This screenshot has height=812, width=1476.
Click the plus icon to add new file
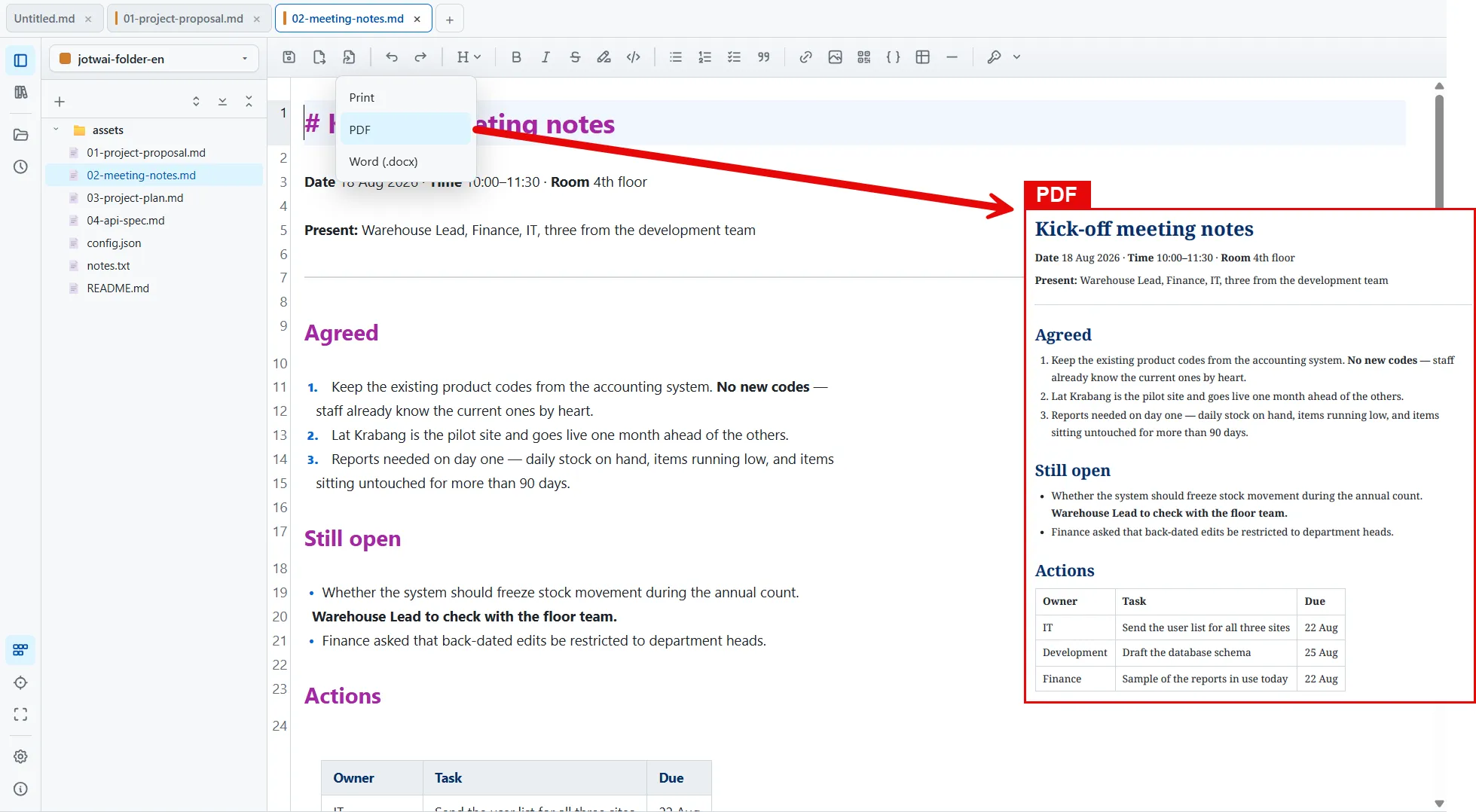coord(60,102)
